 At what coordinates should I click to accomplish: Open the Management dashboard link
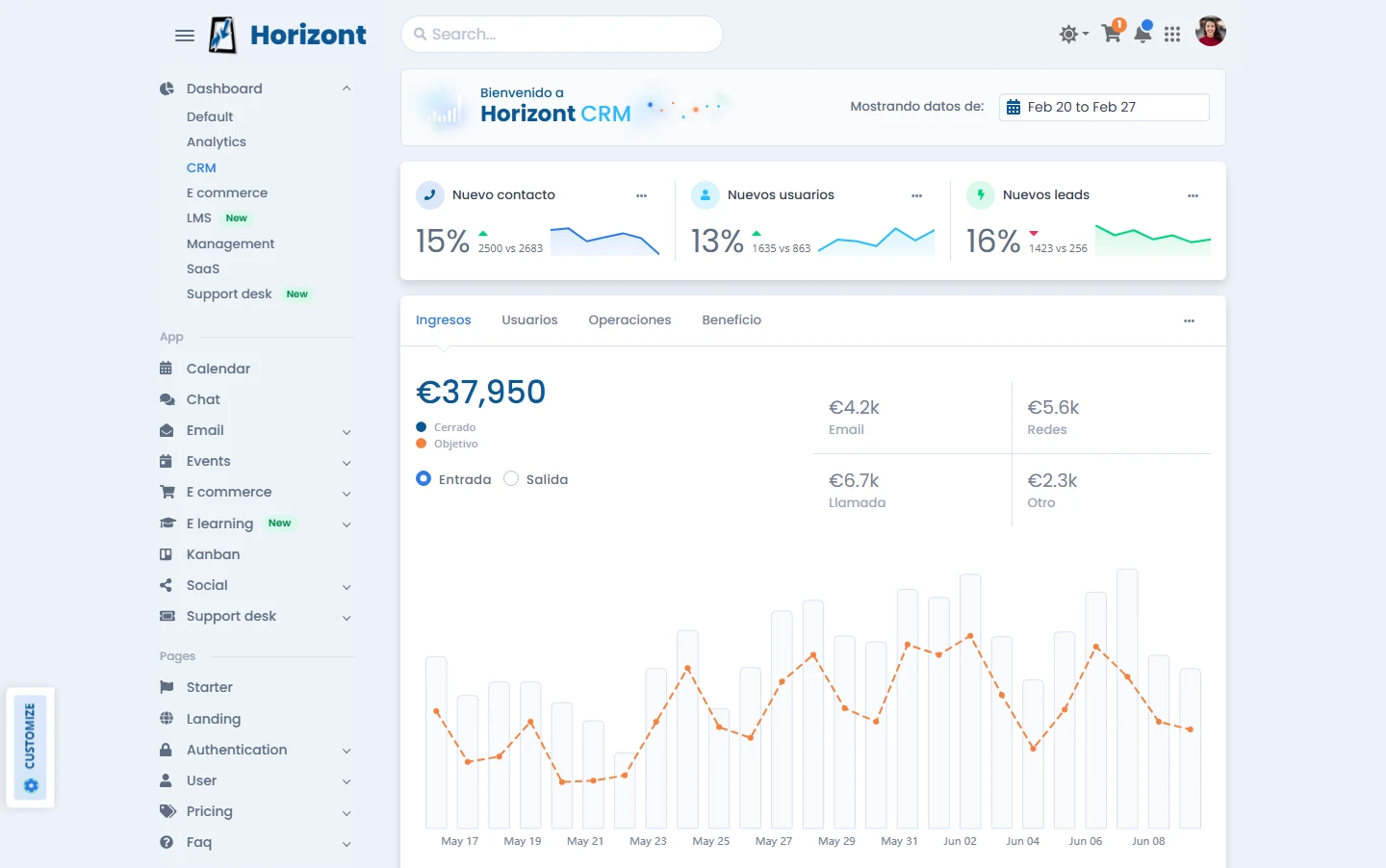coord(231,243)
